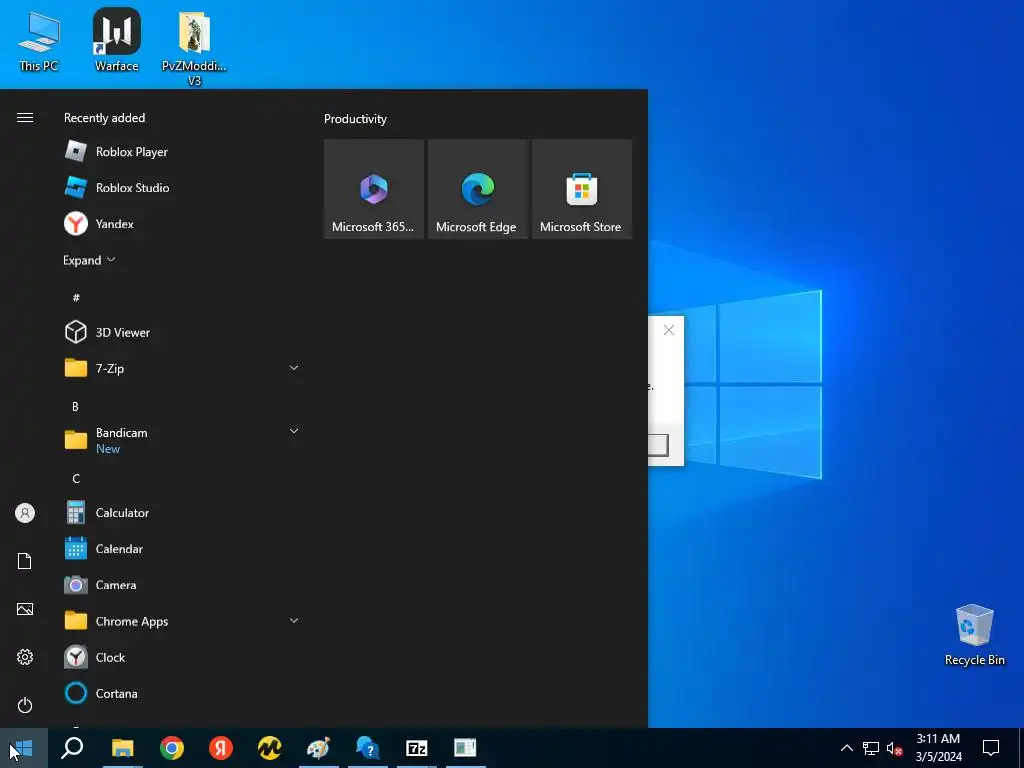This screenshot has height=768, width=1024.
Task: Open the Action Center notification icon
Action: tap(991, 748)
